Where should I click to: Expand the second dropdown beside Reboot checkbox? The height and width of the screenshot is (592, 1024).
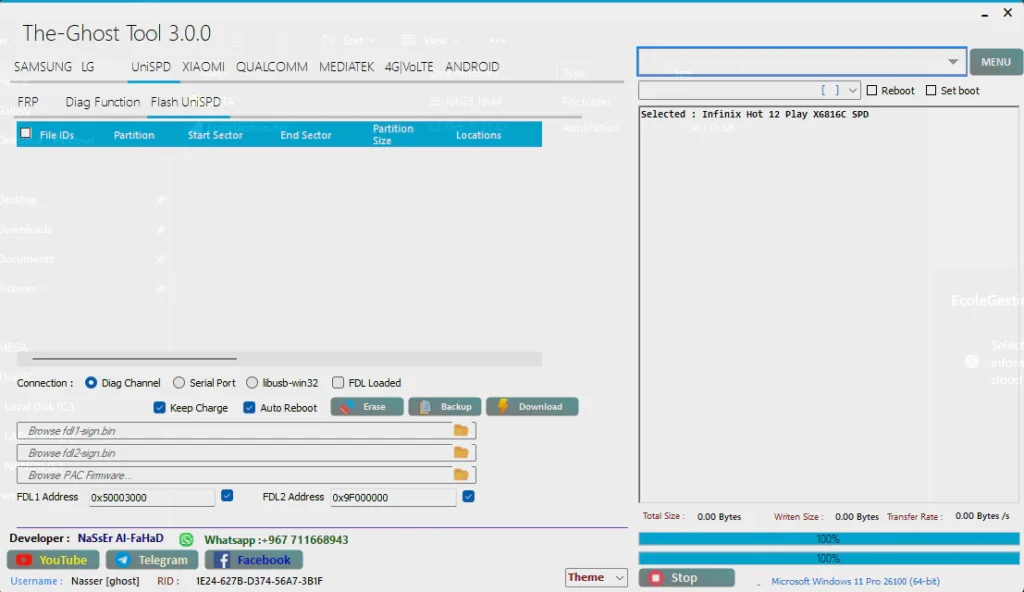click(852, 91)
